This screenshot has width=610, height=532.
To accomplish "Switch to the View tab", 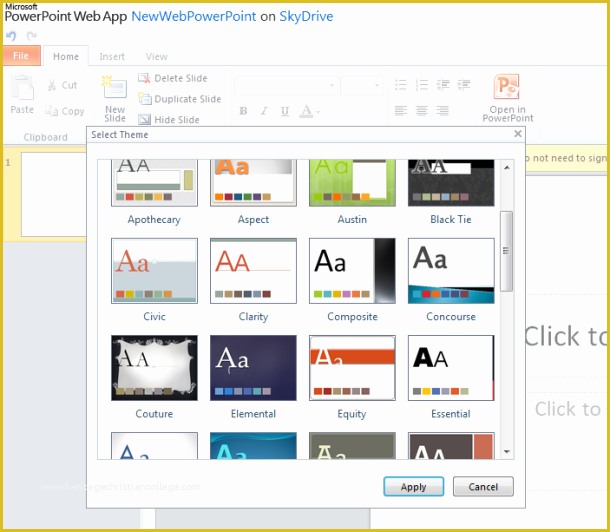I will point(156,57).
